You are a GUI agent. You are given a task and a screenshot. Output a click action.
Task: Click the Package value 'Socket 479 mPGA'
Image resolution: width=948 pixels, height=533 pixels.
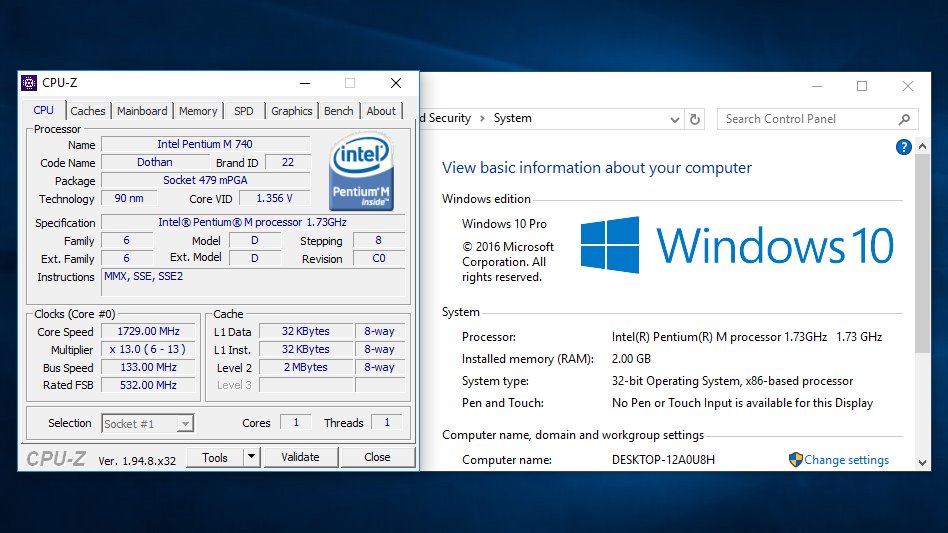[205, 180]
